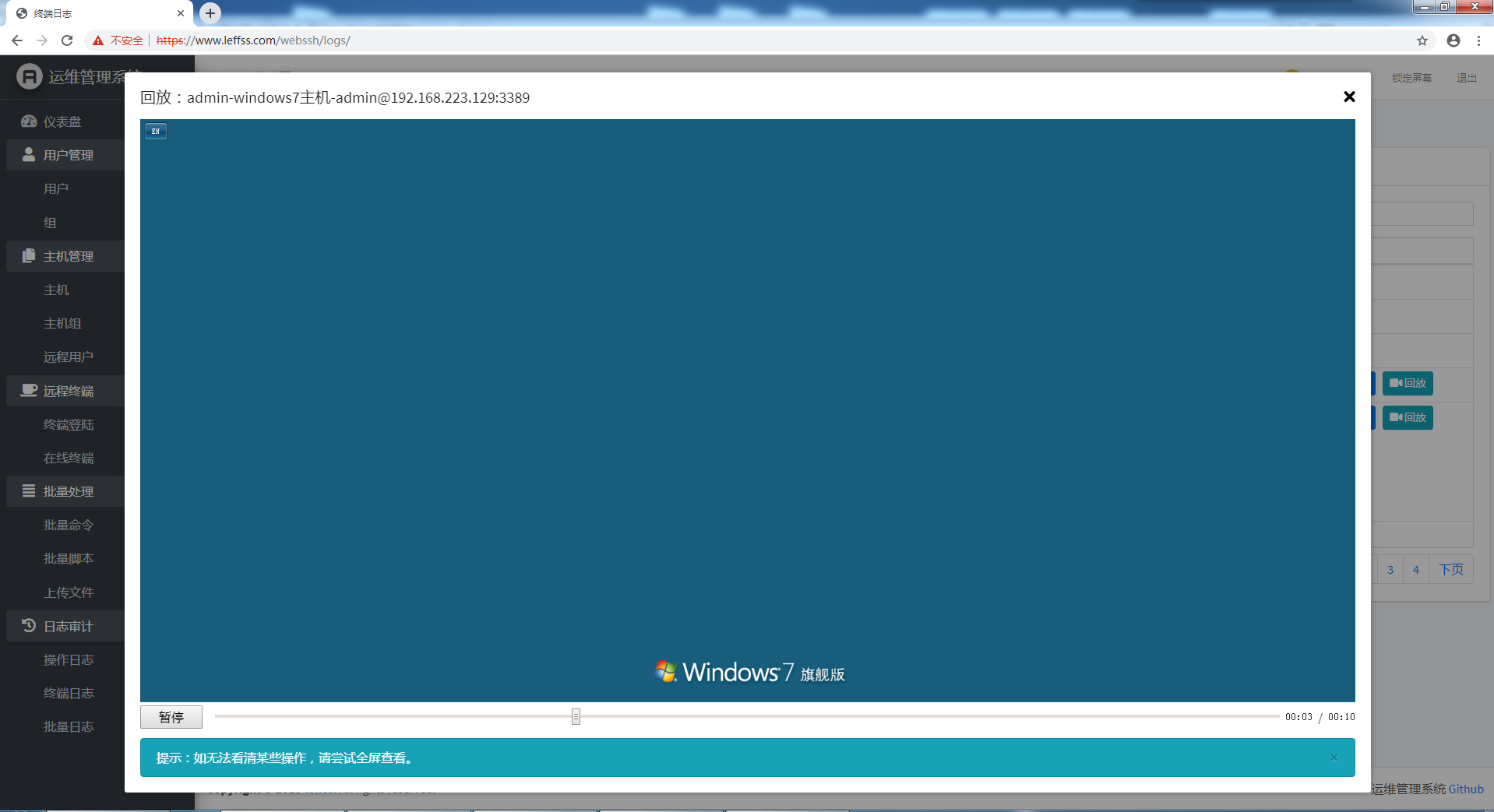Viewport: 1494px width, 812px height.
Task: Open the 用户 submenu item
Action: pyautogui.click(x=56, y=188)
